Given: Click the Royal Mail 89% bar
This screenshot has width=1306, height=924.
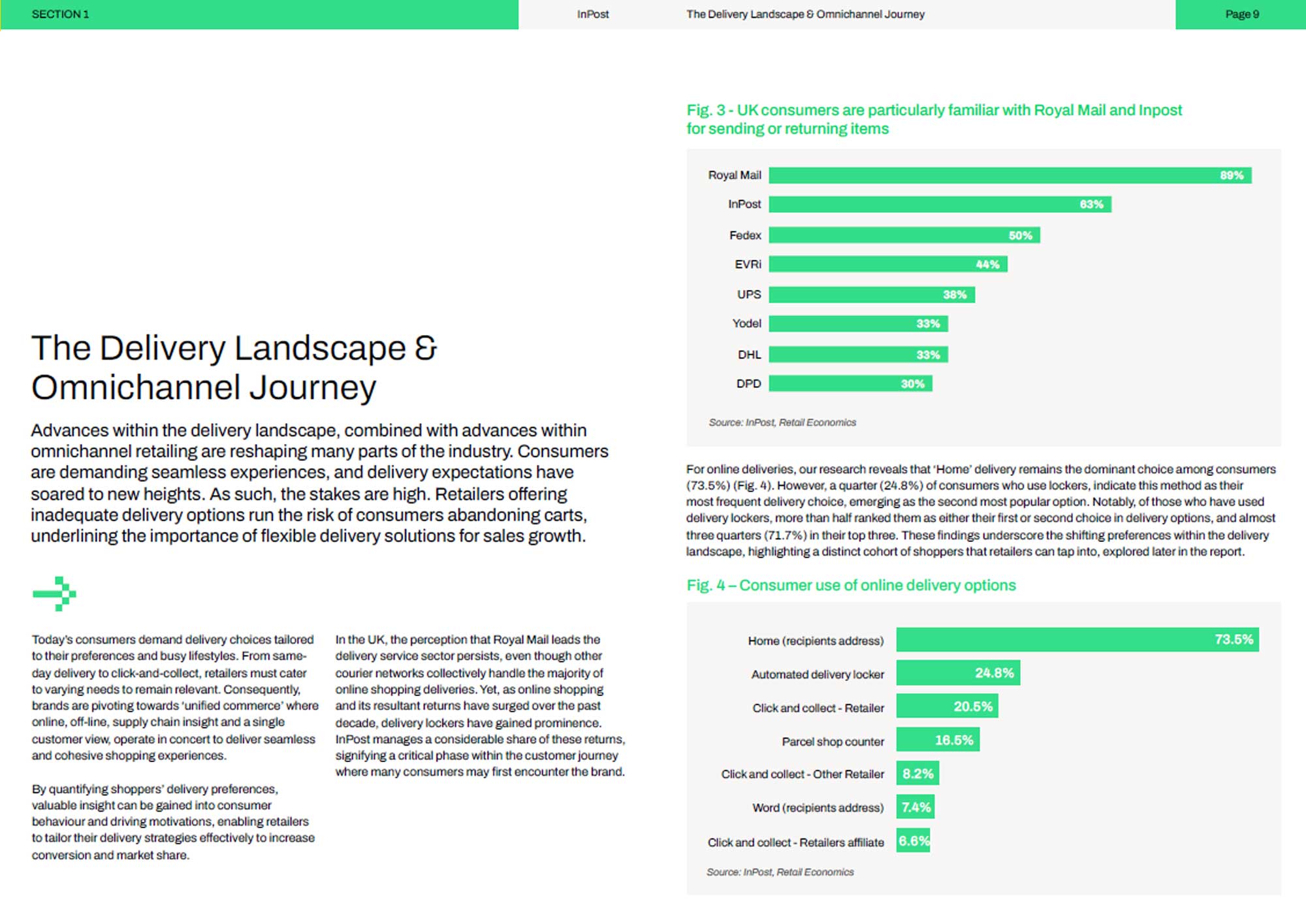Looking at the screenshot, I should click(x=1009, y=175).
